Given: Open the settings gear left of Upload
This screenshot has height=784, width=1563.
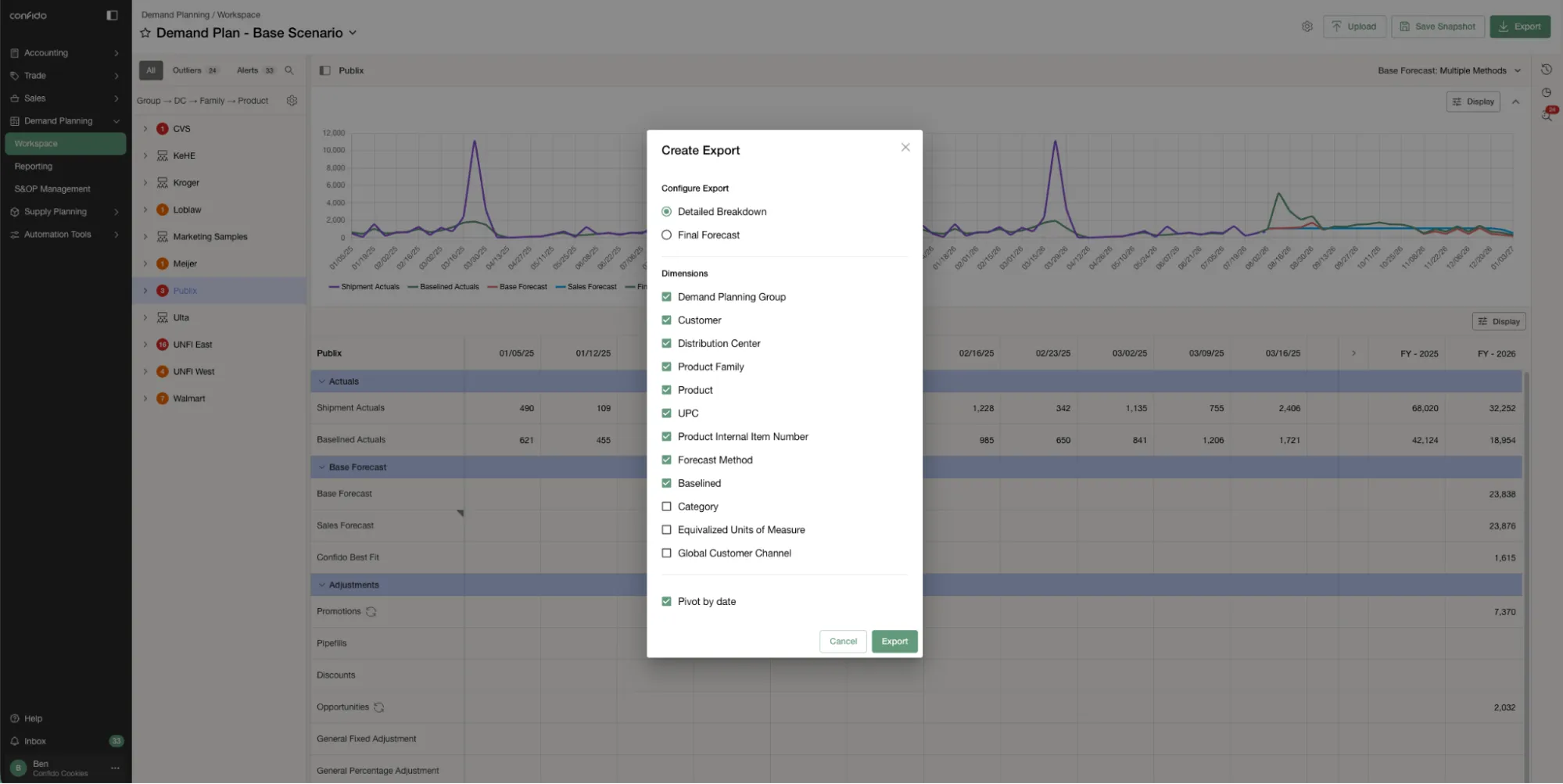Looking at the screenshot, I should pyautogui.click(x=1307, y=27).
